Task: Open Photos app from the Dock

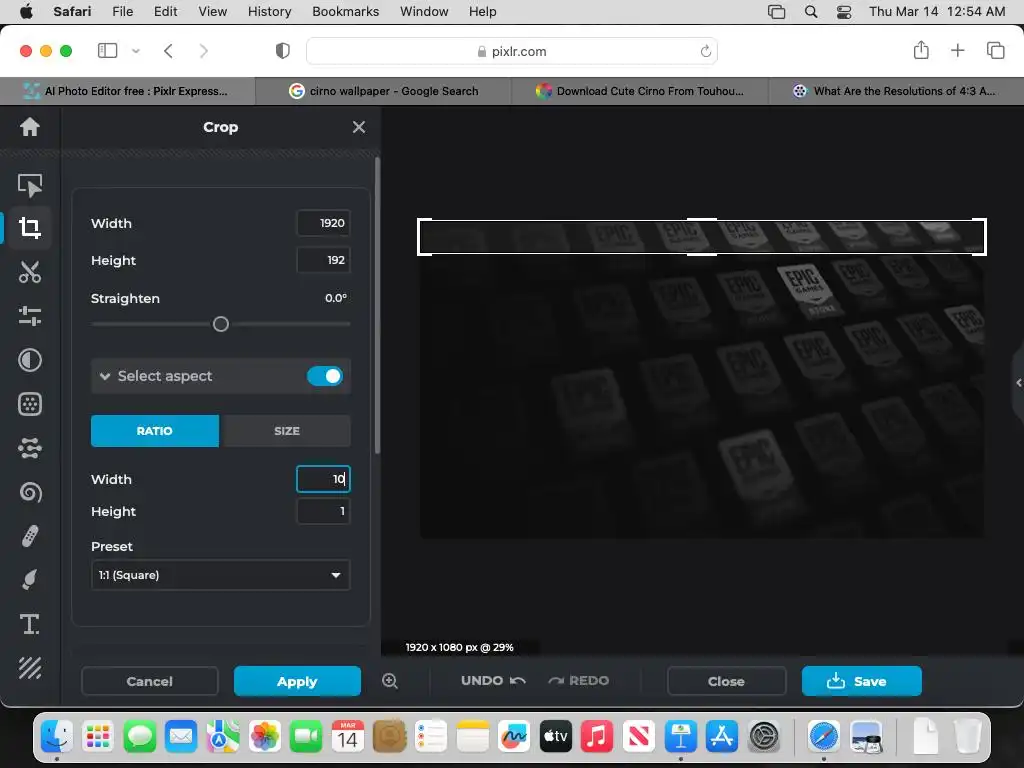Action: tap(264, 737)
